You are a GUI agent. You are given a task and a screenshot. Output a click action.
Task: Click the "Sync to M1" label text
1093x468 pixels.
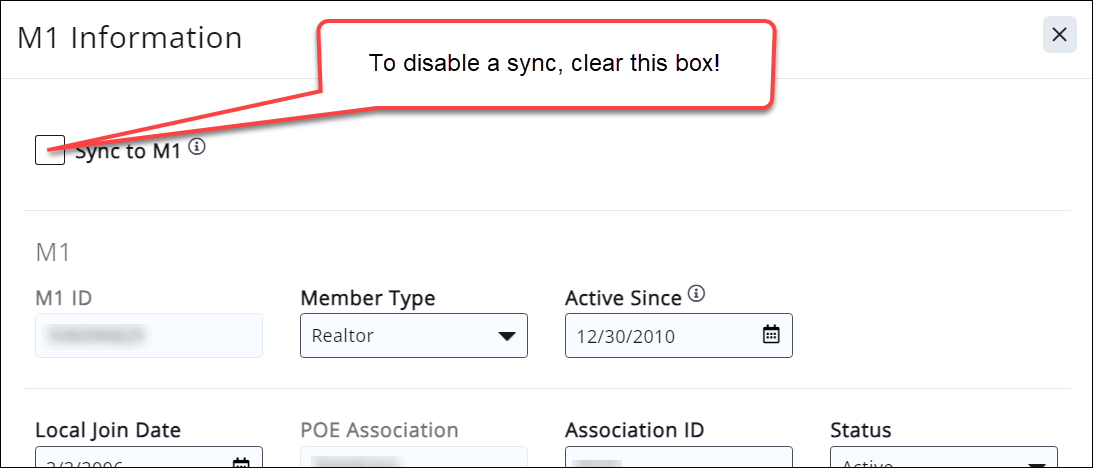click(x=129, y=153)
